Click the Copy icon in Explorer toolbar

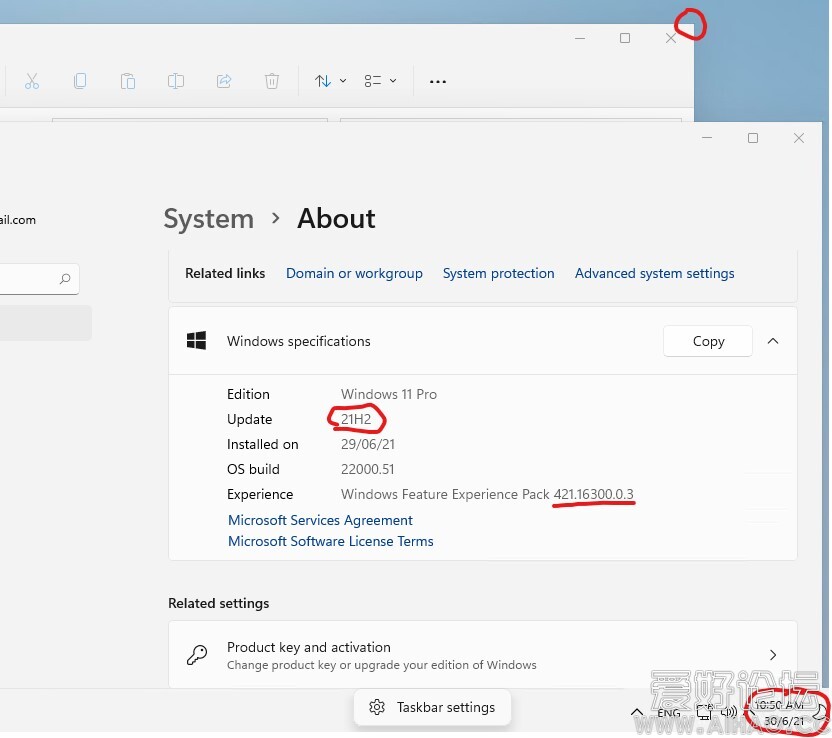[x=80, y=81]
